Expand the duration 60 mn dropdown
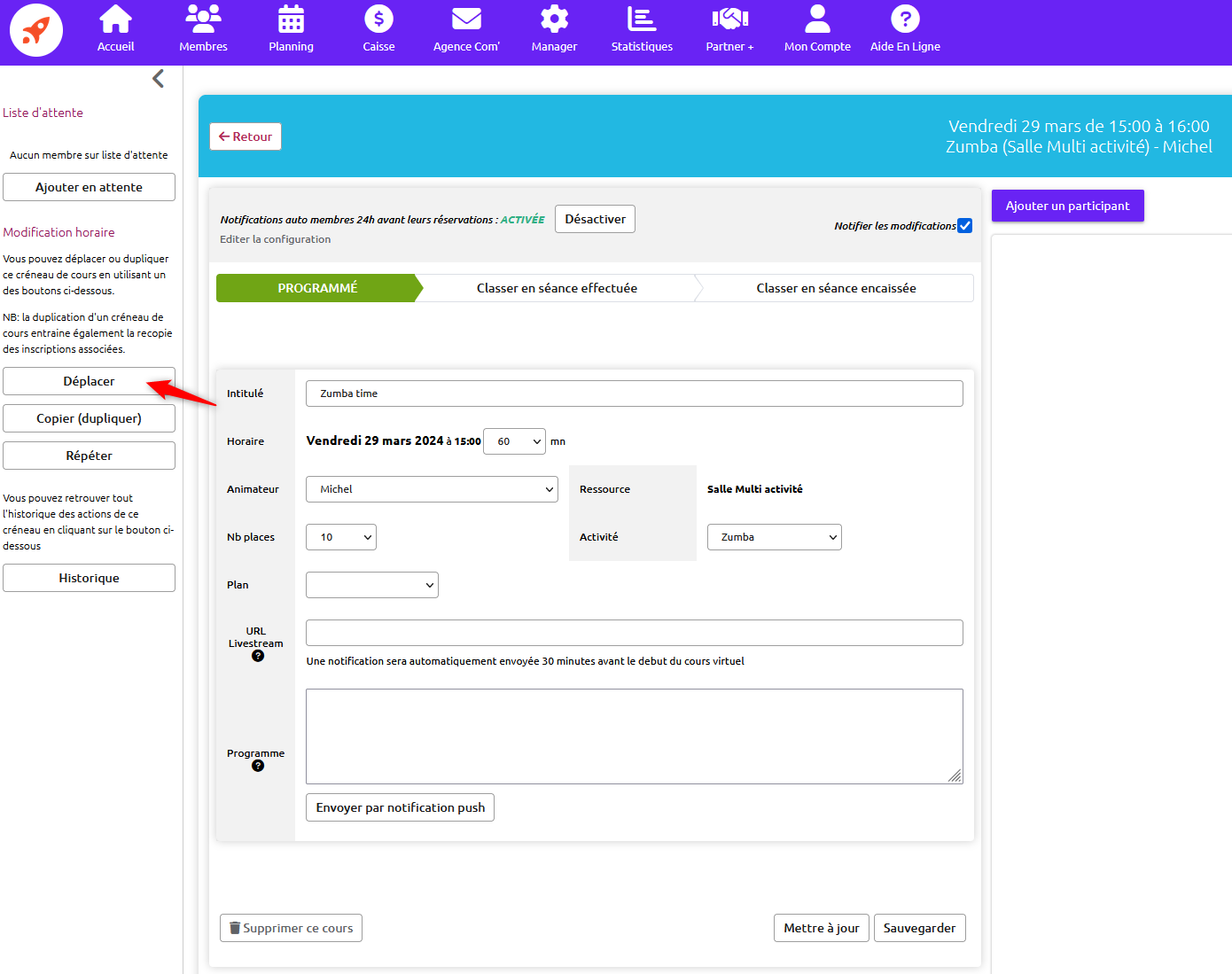The image size is (1232, 974). (514, 441)
